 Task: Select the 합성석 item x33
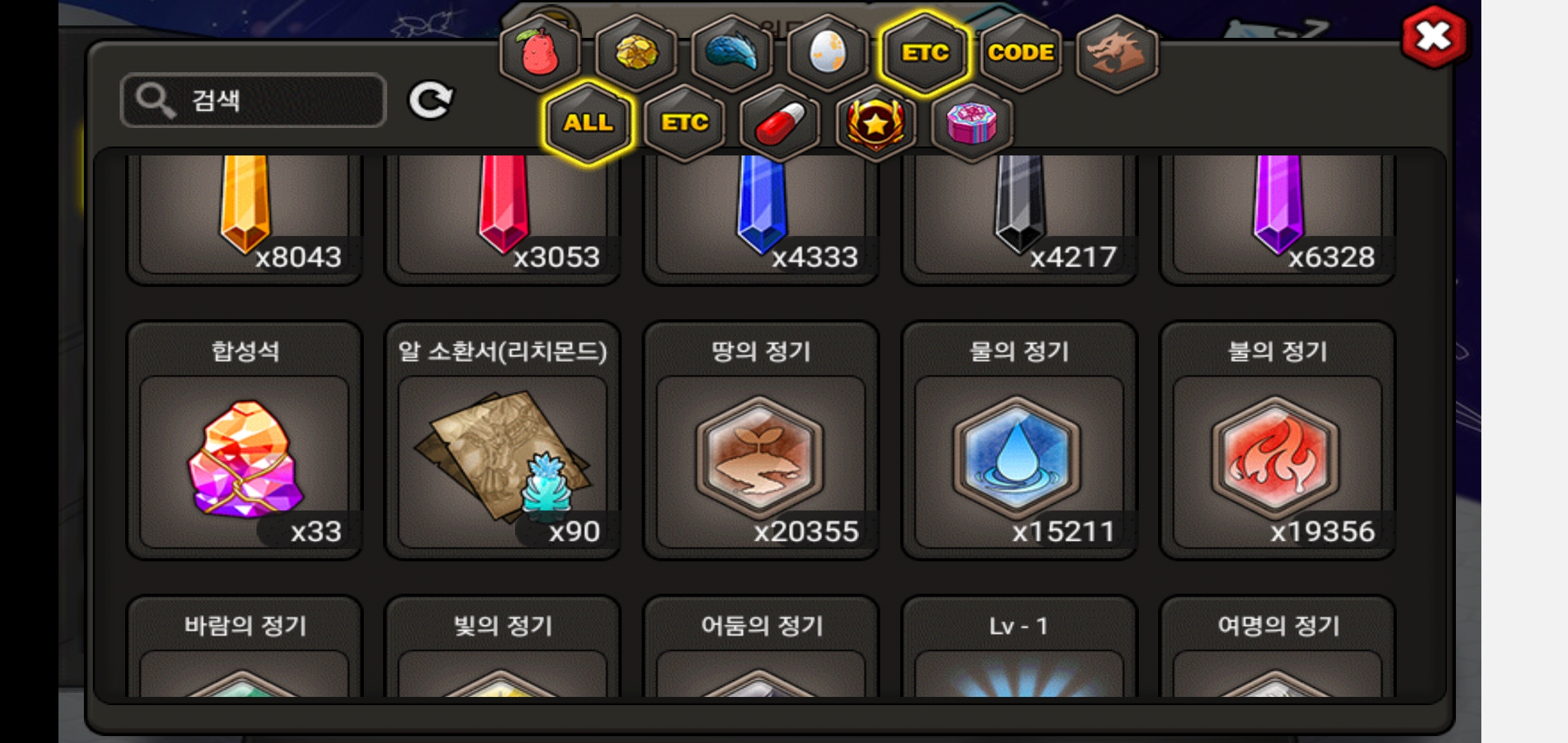tap(244, 440)
